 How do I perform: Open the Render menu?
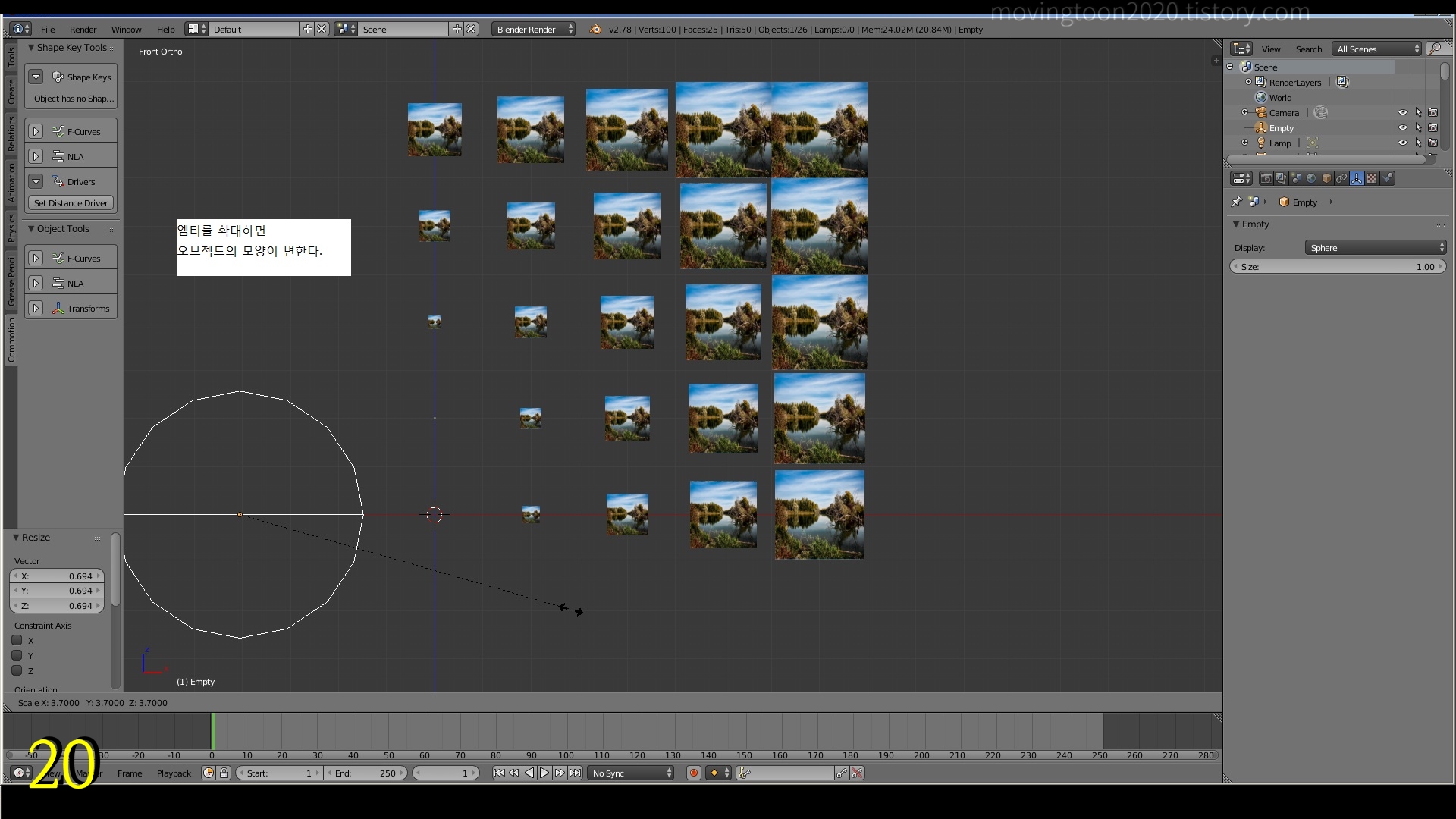coord(83,29)
